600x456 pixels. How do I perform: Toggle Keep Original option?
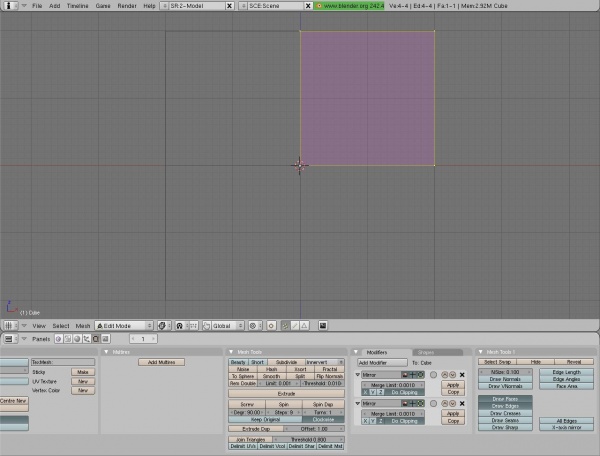[265, 420]
